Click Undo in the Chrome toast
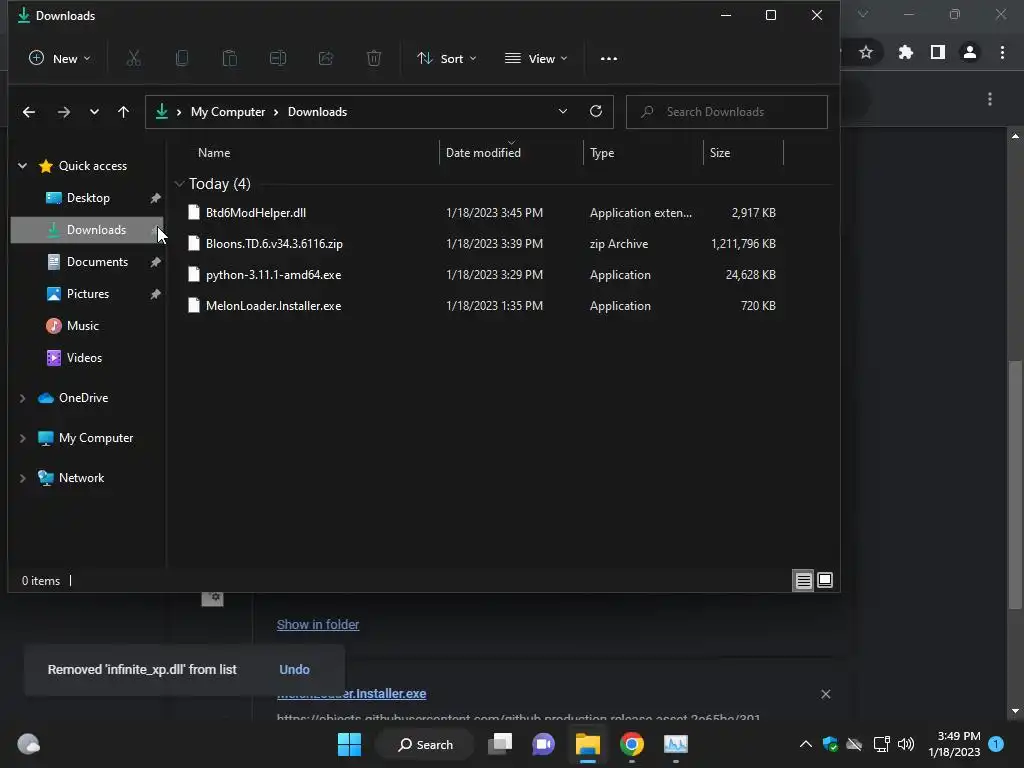The height and width of the screenshot is (768, 1024). [x=295, y=669]
